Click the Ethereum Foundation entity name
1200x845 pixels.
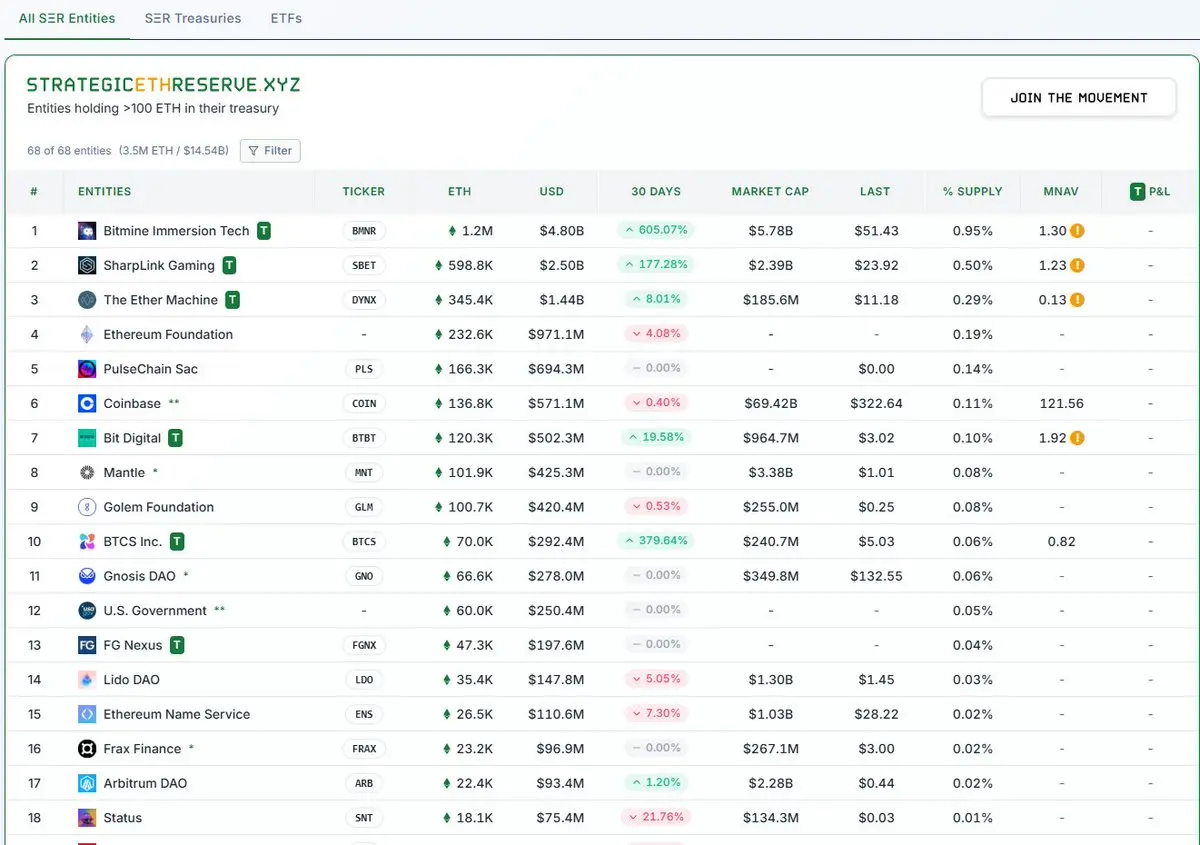click(168, 335)
